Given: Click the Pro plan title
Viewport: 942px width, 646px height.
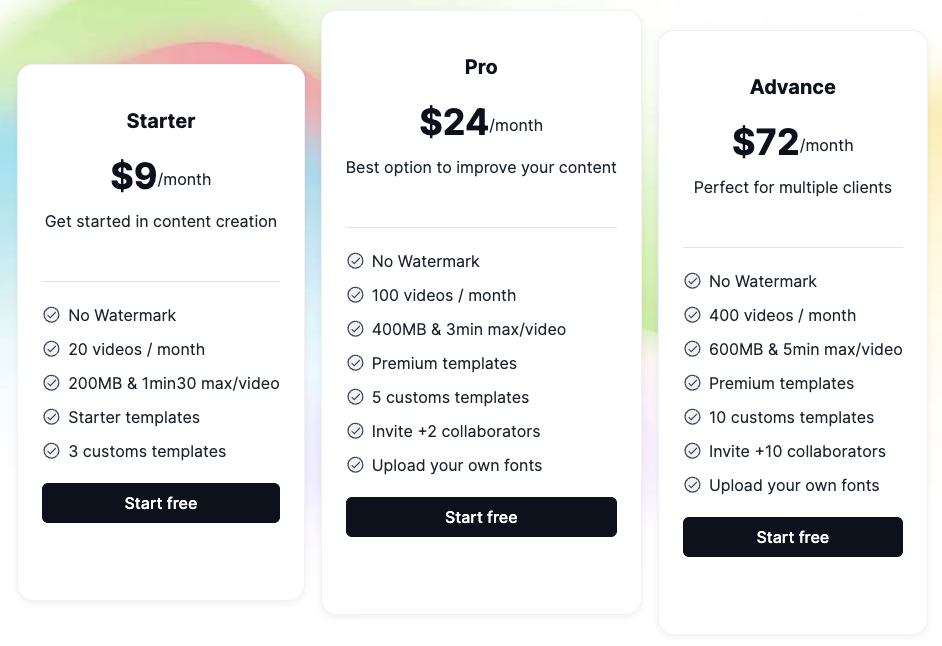Looking at the screenshot, I should 481,67.
